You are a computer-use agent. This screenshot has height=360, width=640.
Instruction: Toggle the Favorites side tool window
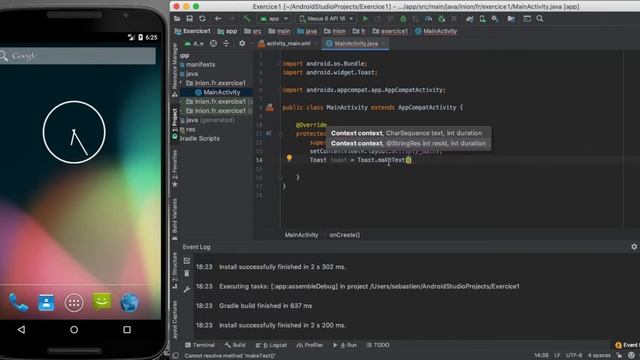coord(175,168)
